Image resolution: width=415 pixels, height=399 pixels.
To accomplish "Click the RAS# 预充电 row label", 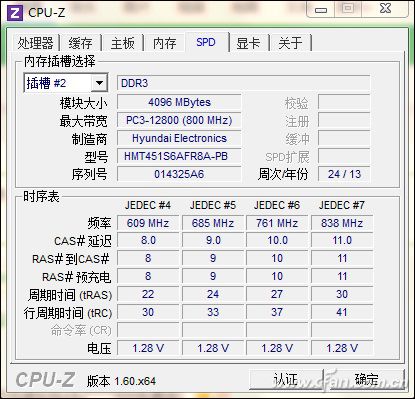I will (76, 277).
